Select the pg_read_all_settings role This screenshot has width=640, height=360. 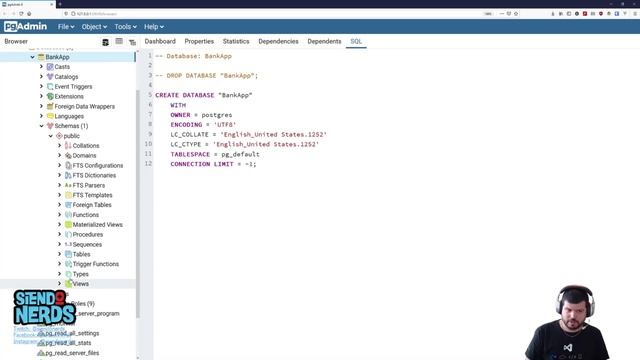(x=72, y=333)
